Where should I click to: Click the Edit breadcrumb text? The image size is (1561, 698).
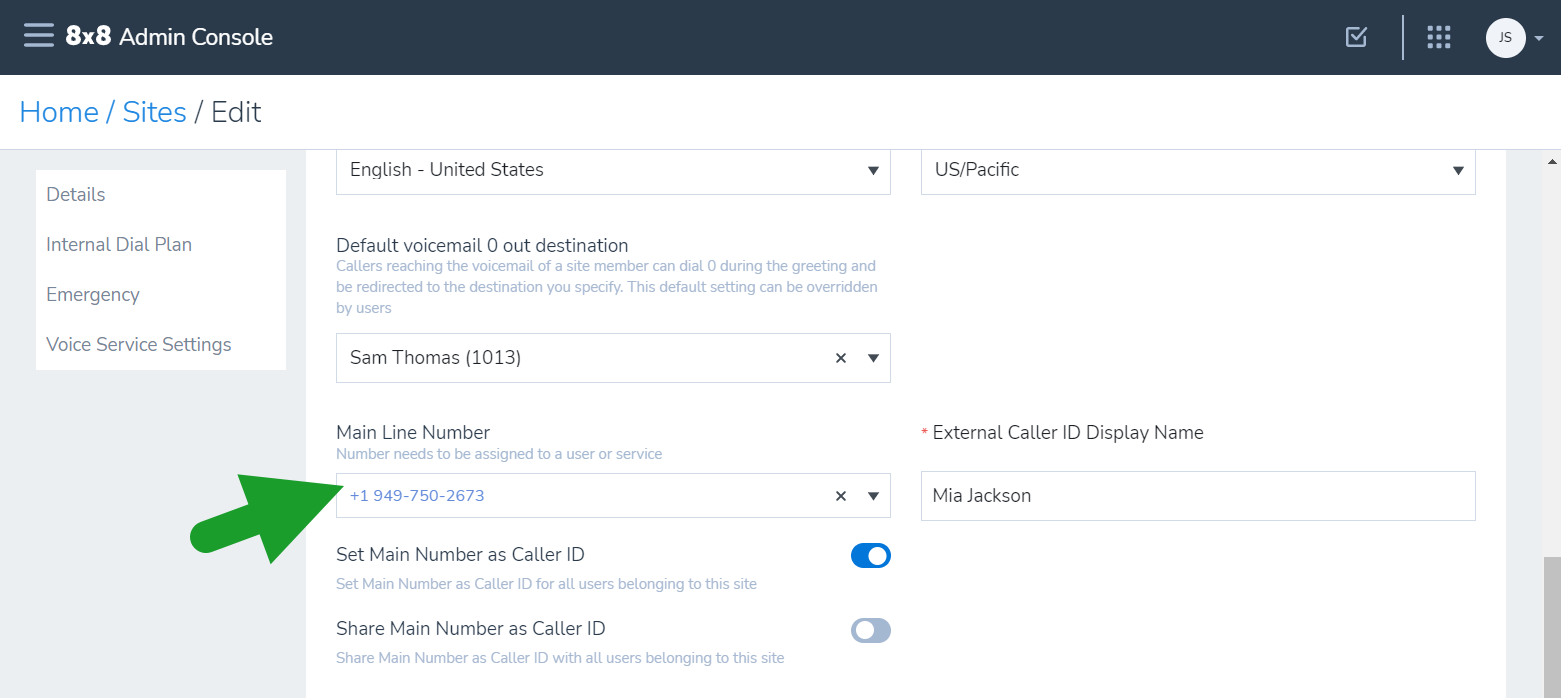236,112
